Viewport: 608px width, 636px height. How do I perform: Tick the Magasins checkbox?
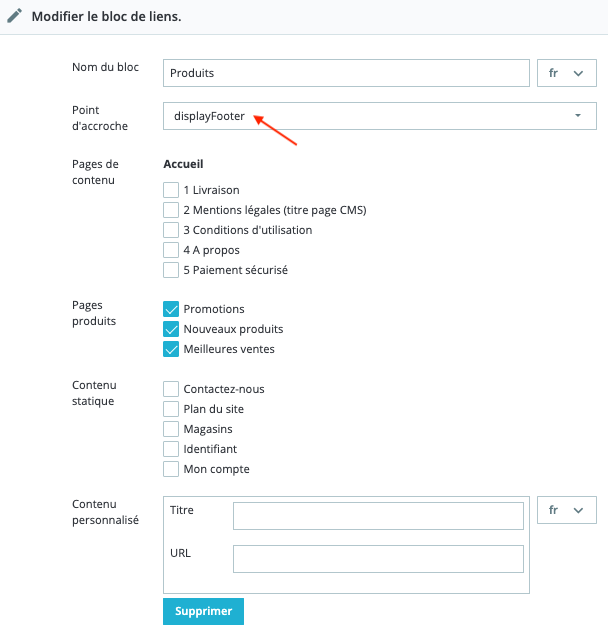pos(171,429)
